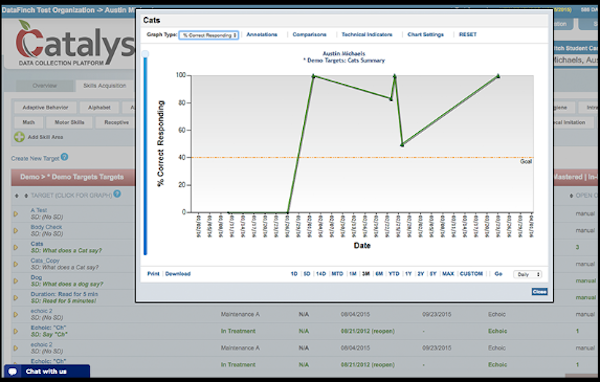
Task: Expand the A Test target row
Action: click(16, 214)
